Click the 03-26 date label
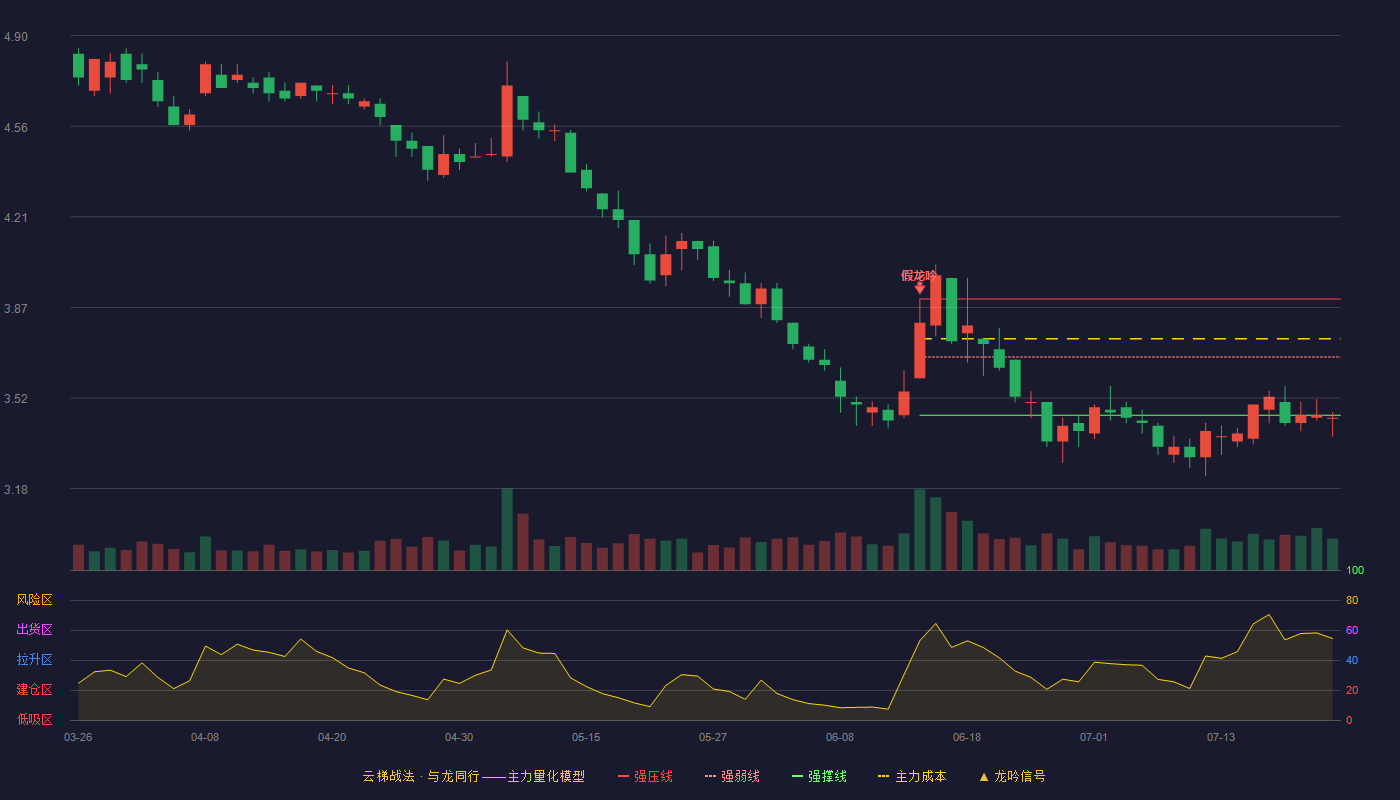 tap(78, 737)
